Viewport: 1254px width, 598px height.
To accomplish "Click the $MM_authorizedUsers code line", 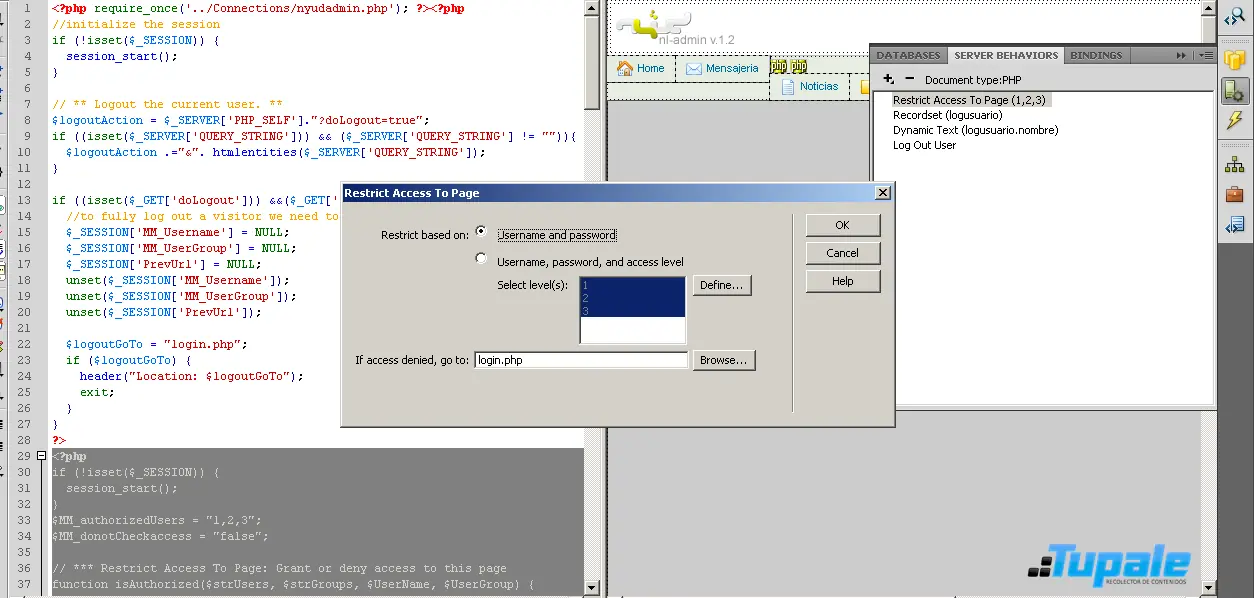I will [x=156, y=520].
